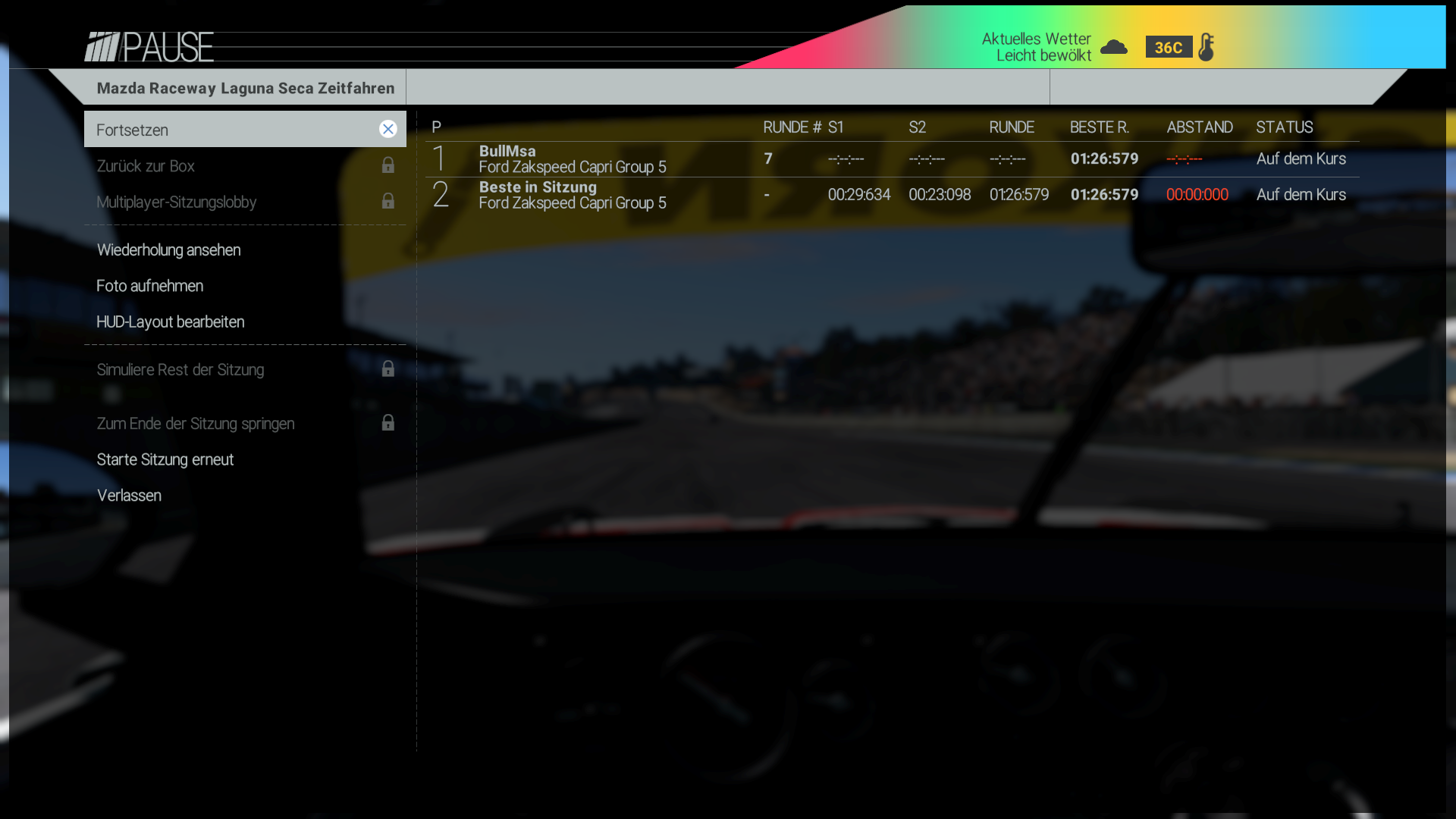Click the RUNDE # column header
Viewport: 1456px width, 819px height.
792,127
